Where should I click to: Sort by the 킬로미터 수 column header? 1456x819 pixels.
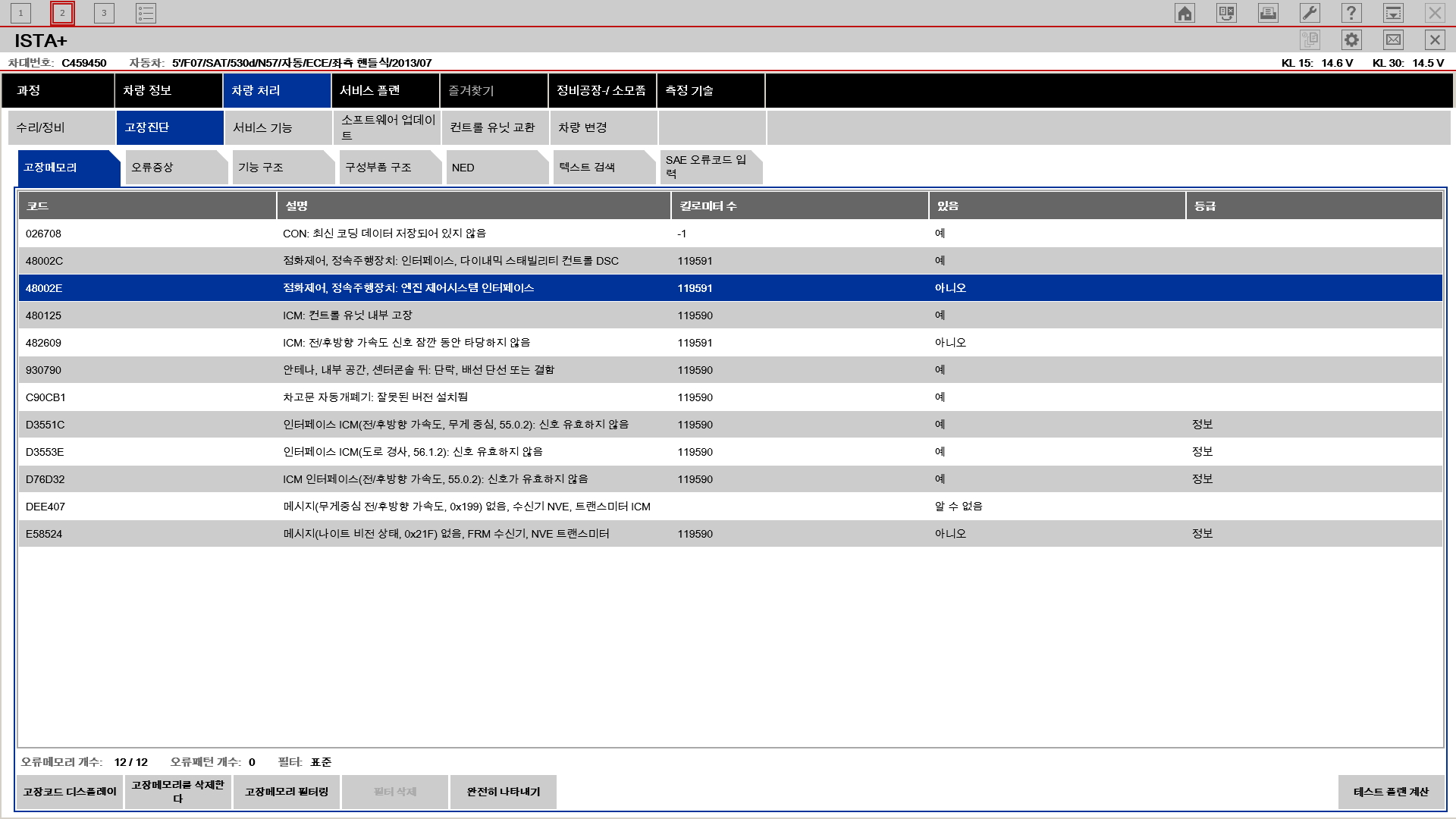point(799,206)
